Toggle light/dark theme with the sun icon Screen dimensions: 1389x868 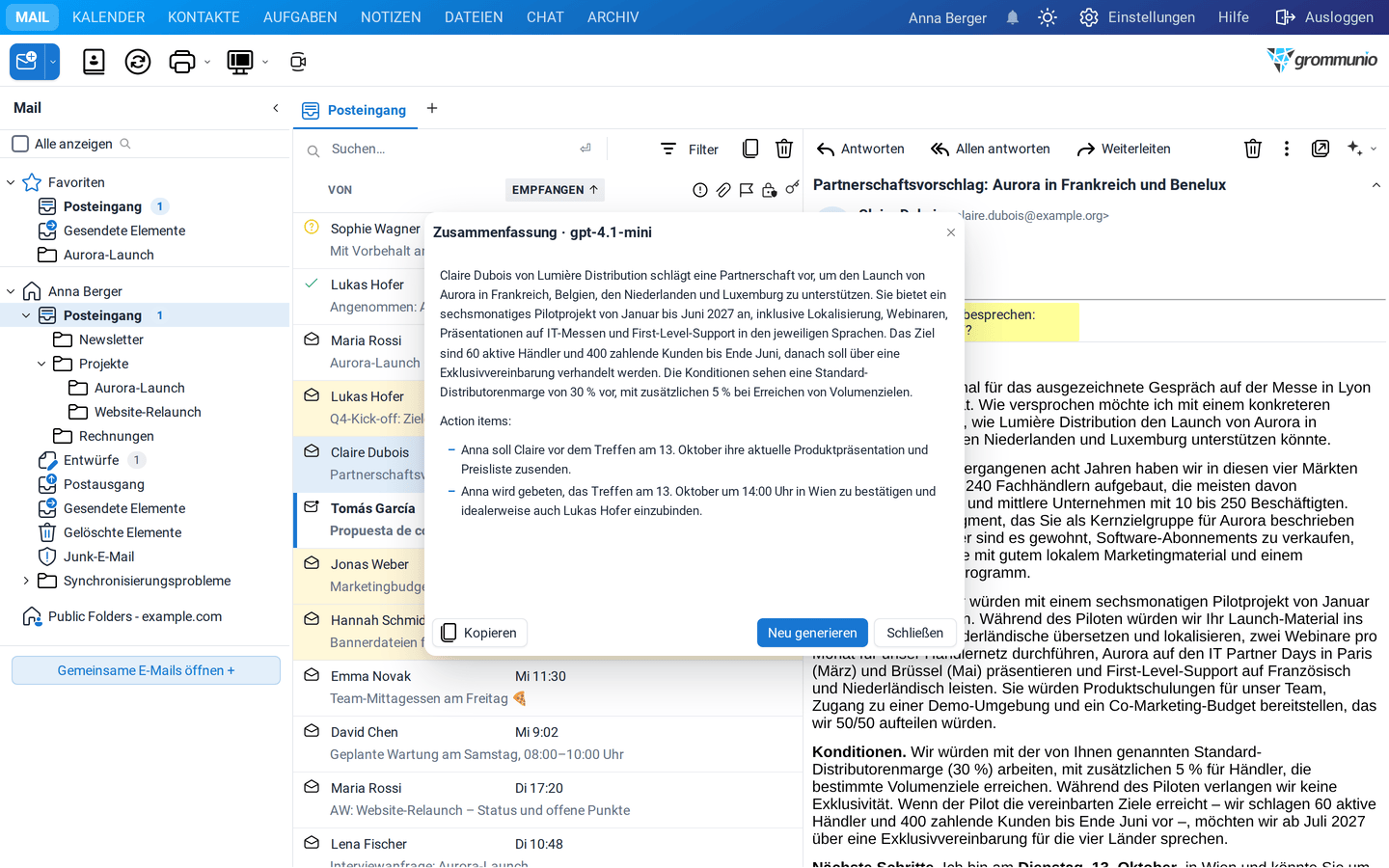(1048, 17)
